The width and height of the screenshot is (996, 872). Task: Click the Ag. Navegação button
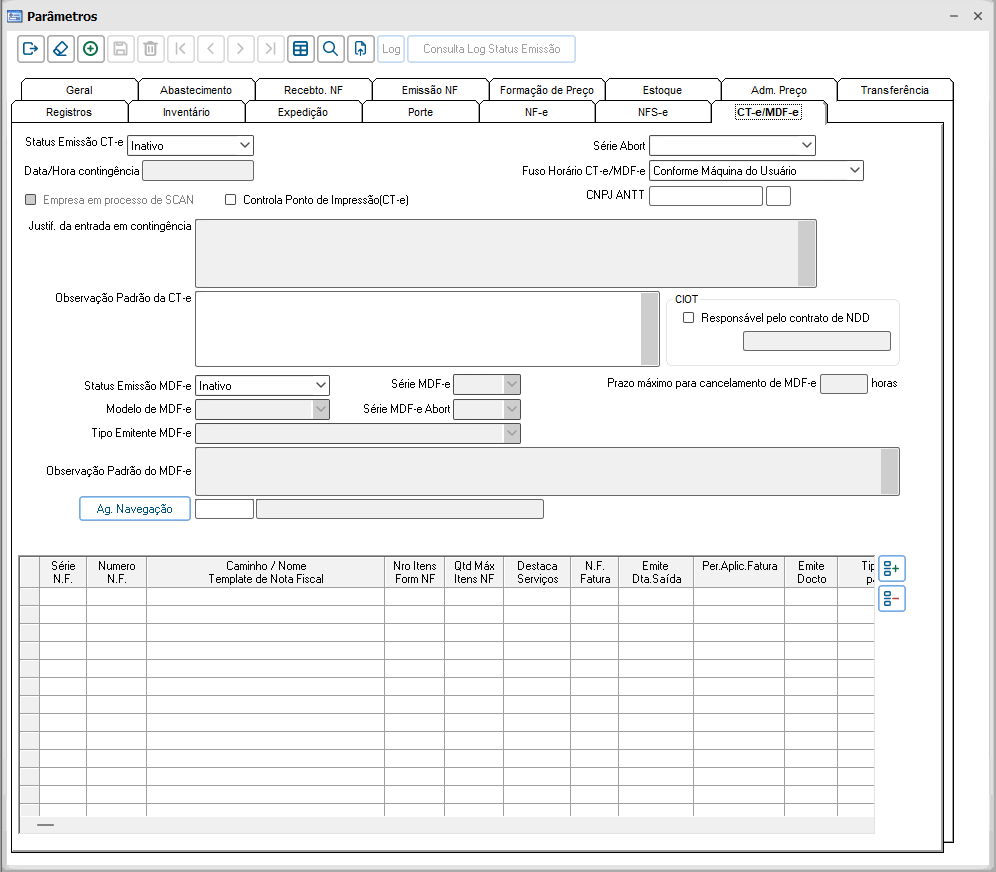[x=134, y=509]
